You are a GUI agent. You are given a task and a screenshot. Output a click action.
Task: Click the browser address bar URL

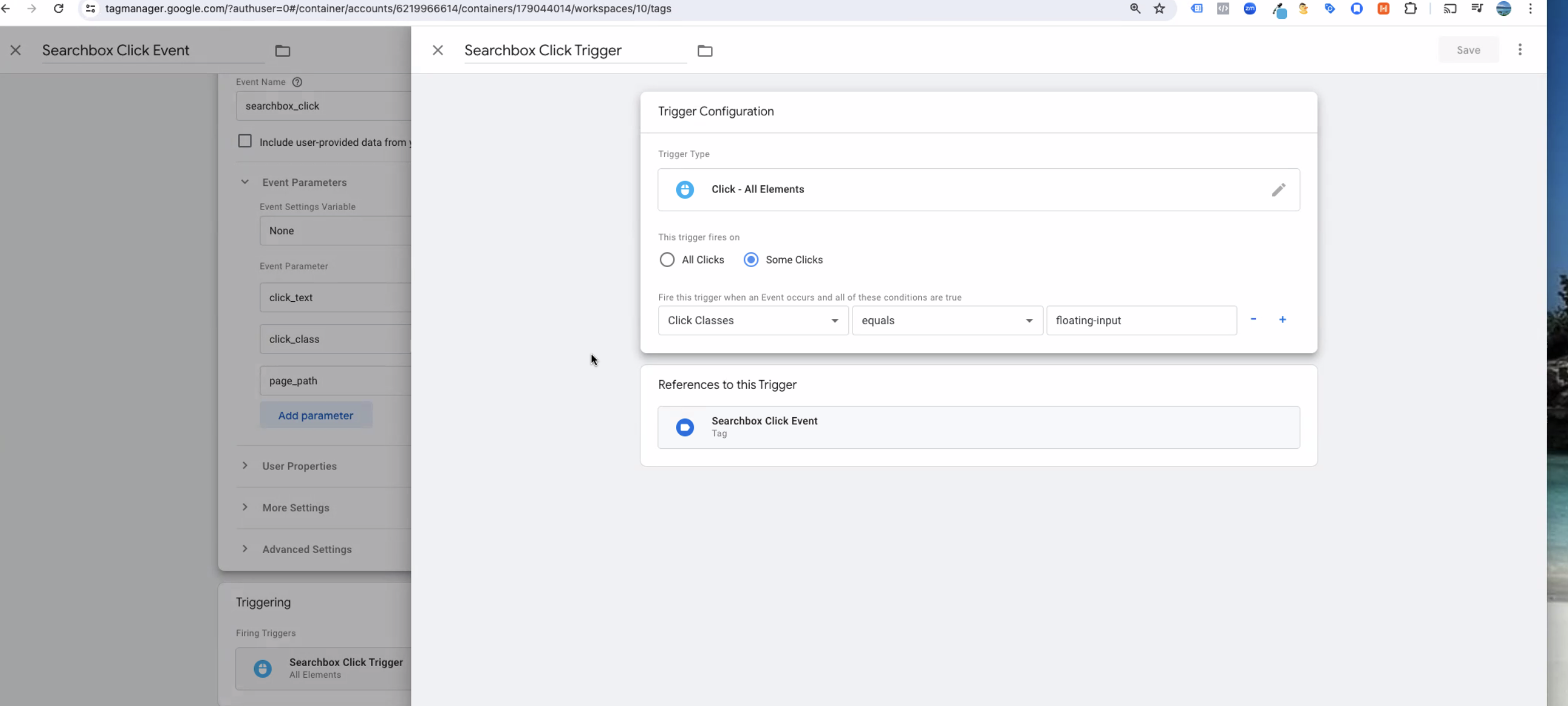point(388,8)
